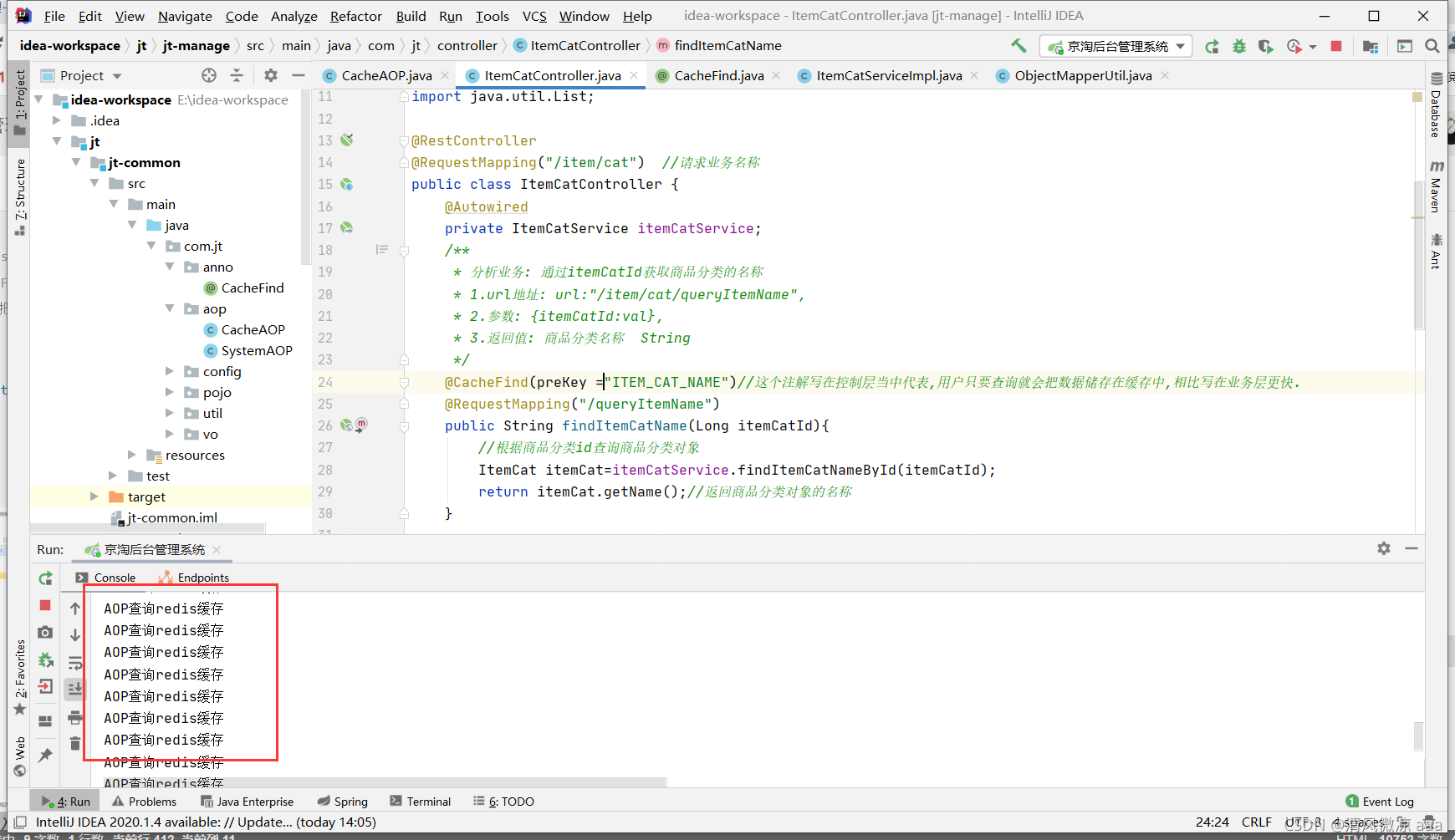Locate current file target icon in Project panel

tap(209, 75)
